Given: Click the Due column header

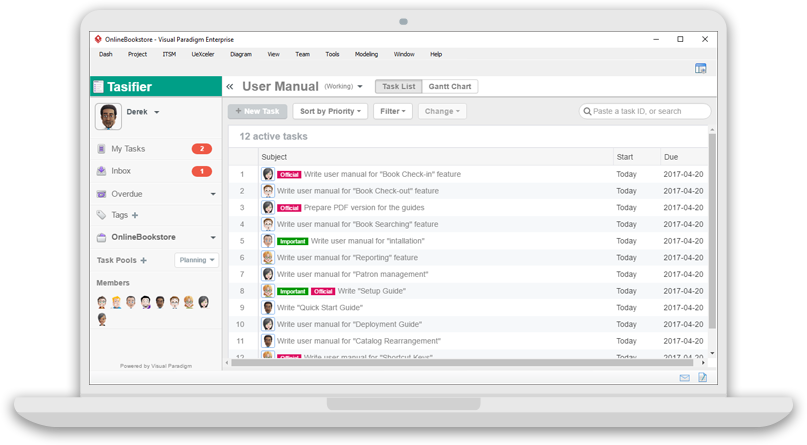Looking at the screenshot, I should [684, 157].
